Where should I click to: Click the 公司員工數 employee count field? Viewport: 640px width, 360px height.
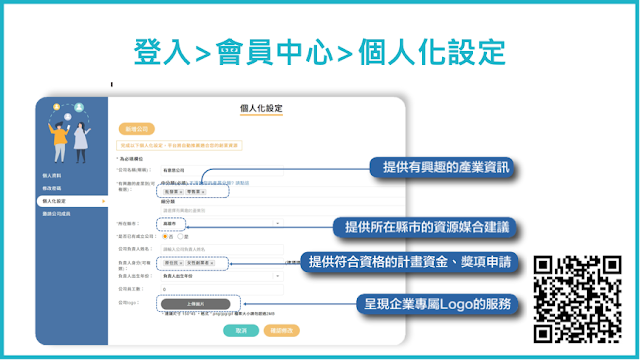tap(222, 289)
